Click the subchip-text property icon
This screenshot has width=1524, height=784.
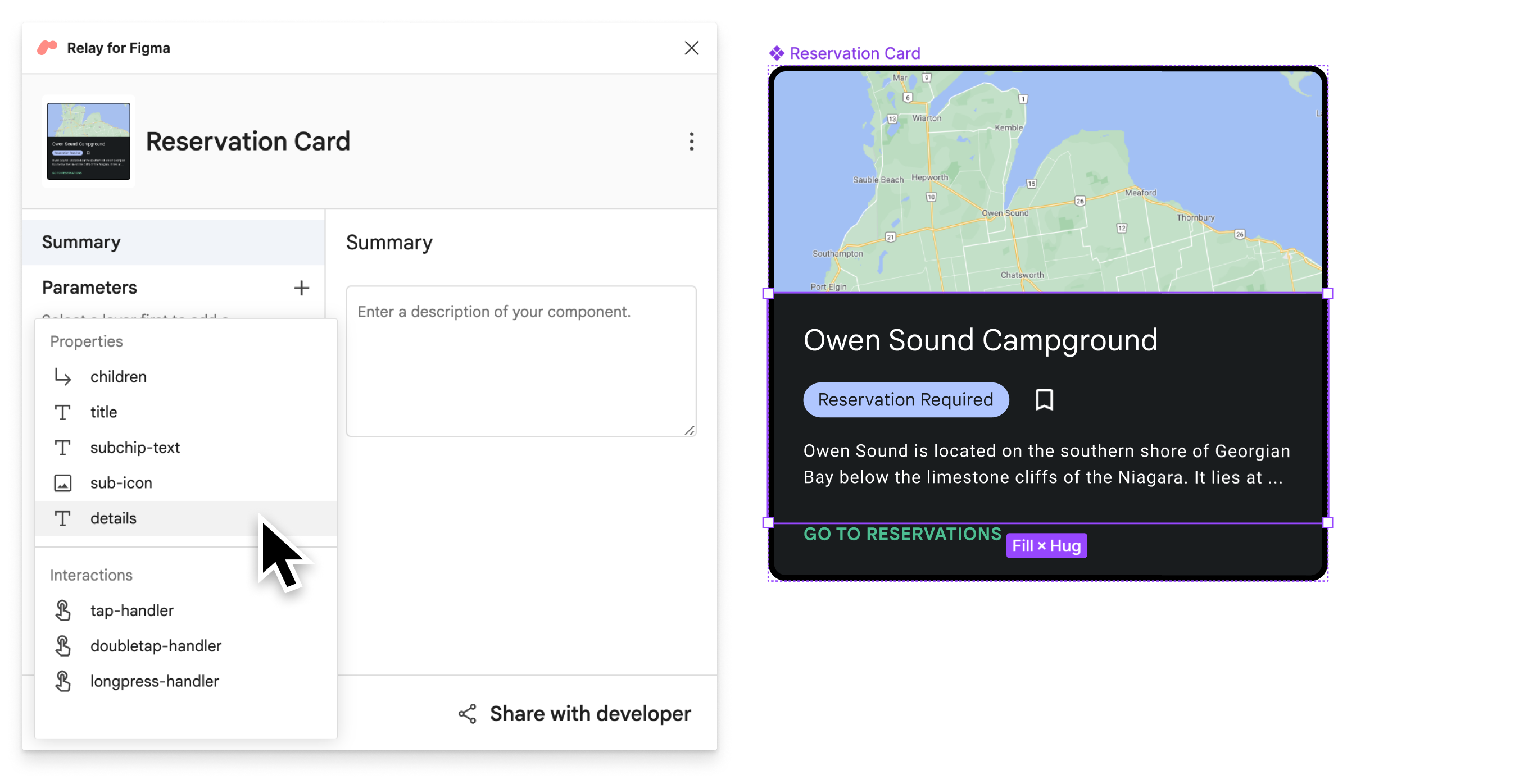(x=63, y=447)
